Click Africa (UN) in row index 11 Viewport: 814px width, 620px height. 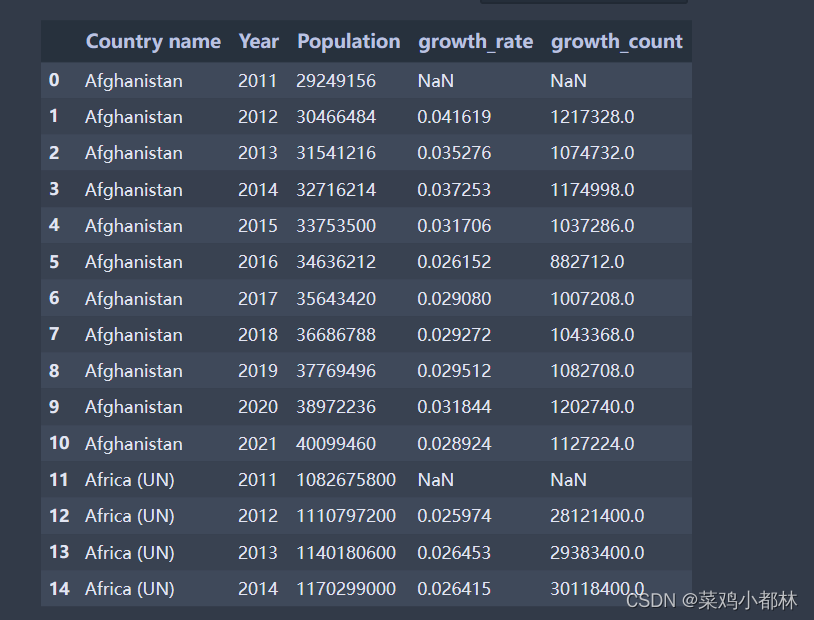pos(130,480)
